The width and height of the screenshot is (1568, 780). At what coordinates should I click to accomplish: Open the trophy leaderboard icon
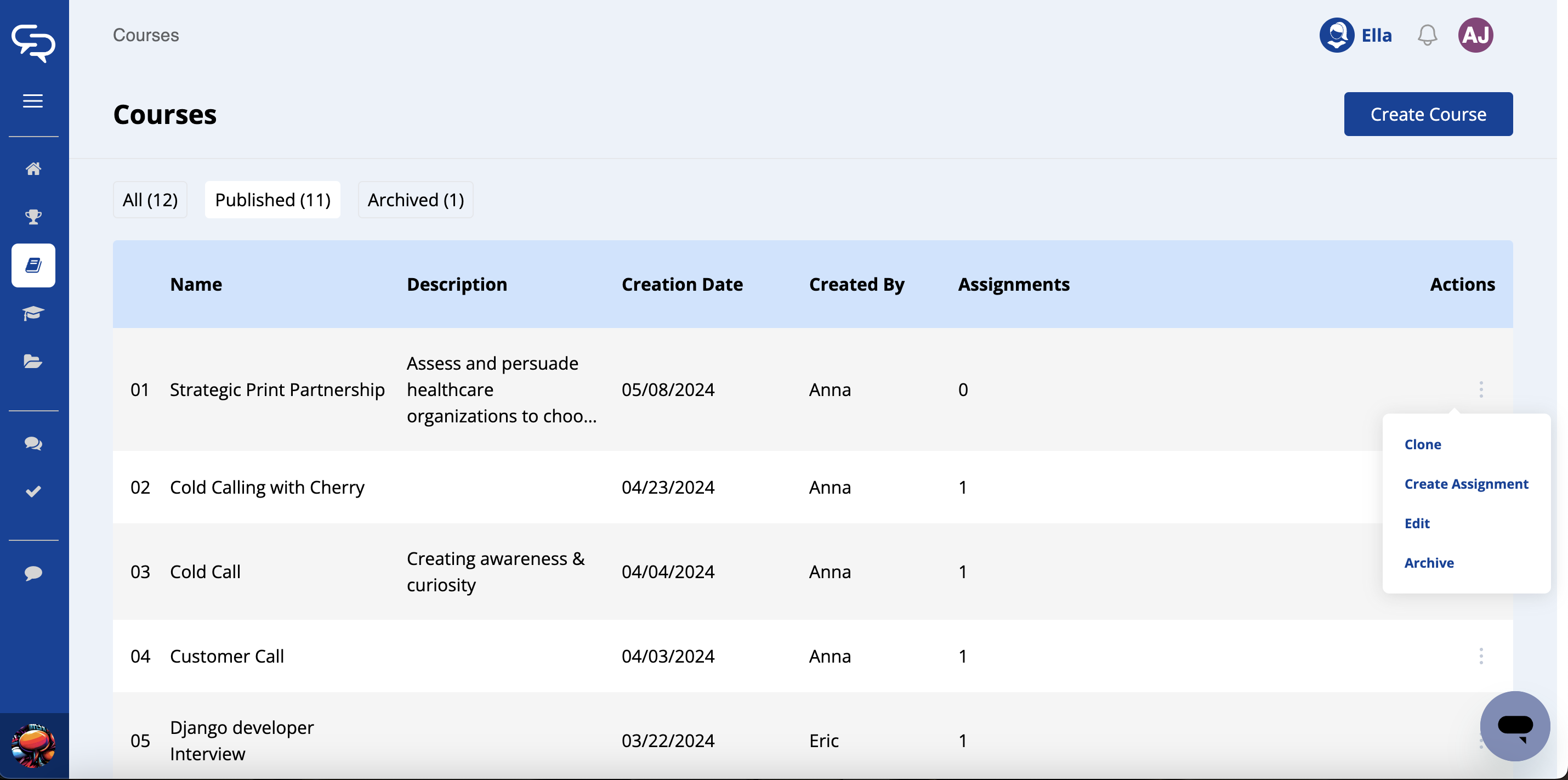click(33, 217)
